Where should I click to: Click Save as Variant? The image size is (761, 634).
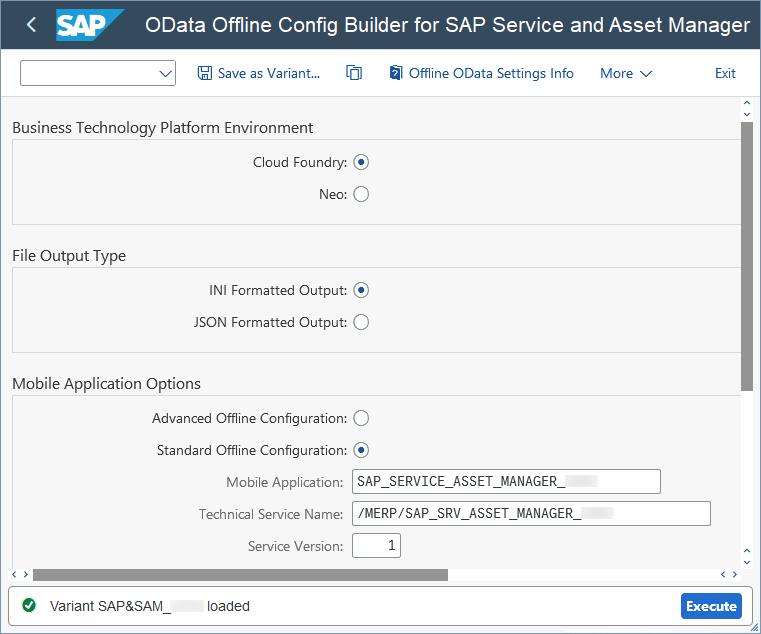(x=259, y=73)
